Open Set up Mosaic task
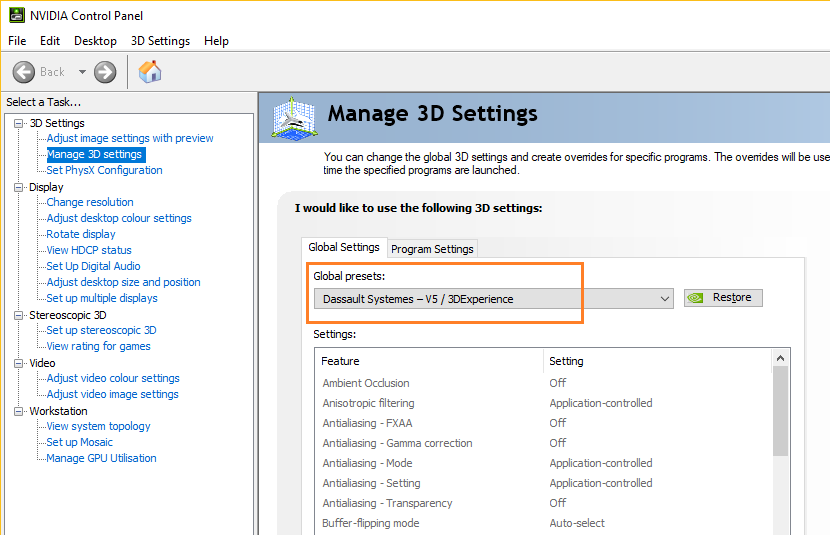 (79, 442)
